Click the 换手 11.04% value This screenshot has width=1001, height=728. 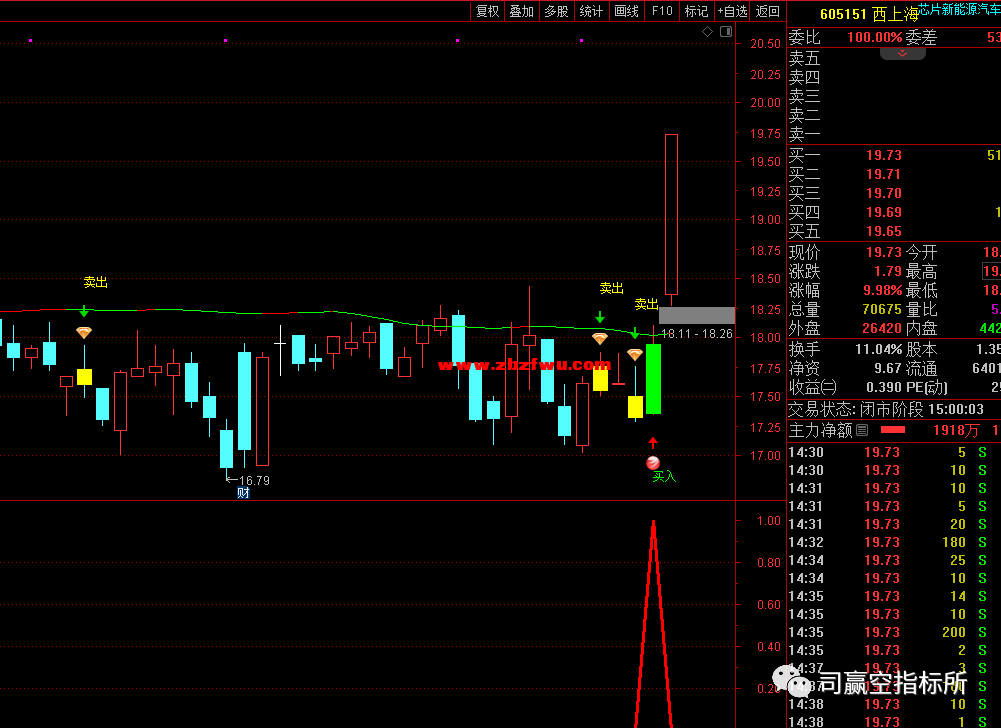coord(878,349)
